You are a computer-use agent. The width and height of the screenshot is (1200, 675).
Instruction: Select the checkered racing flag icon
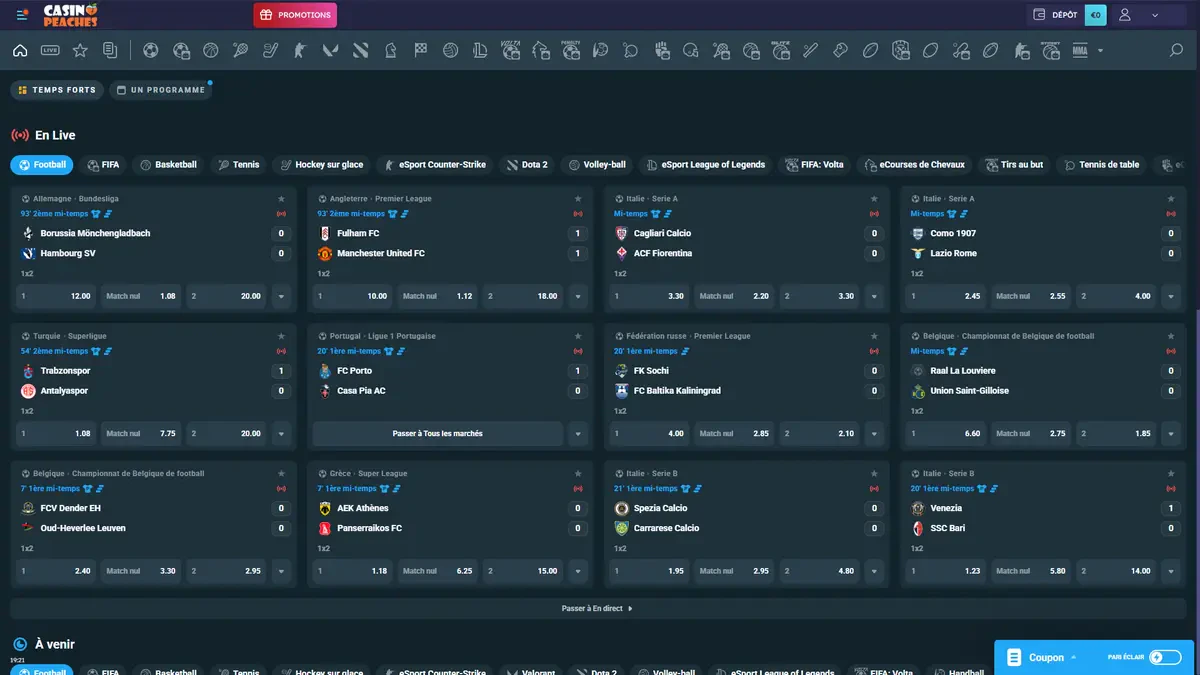pos(421,50)
